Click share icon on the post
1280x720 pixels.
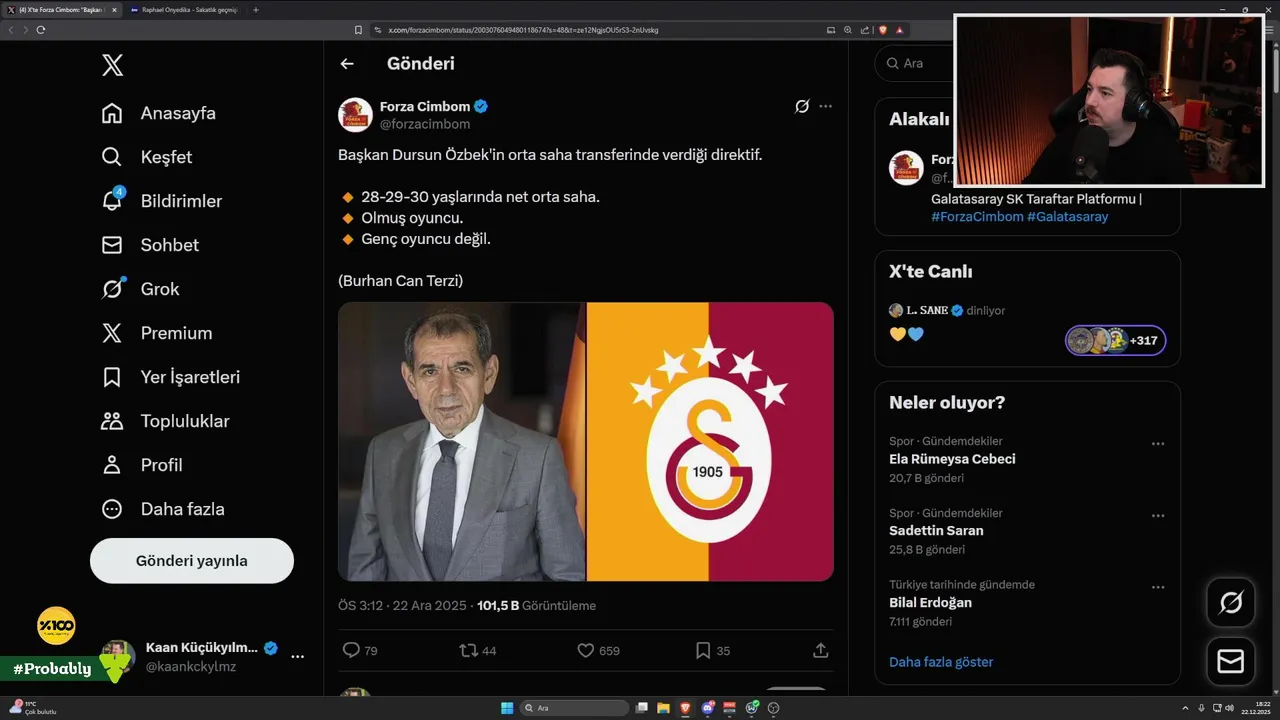coord(820,650)
